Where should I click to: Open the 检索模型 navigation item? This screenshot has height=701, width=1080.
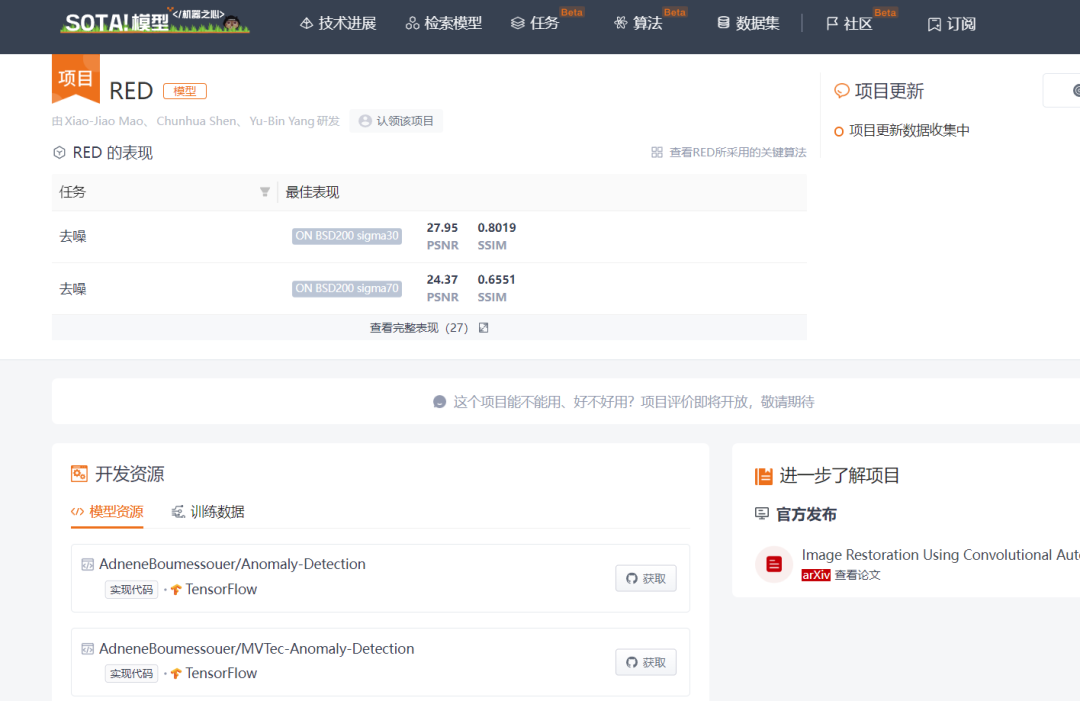click(x=444, y=23)
